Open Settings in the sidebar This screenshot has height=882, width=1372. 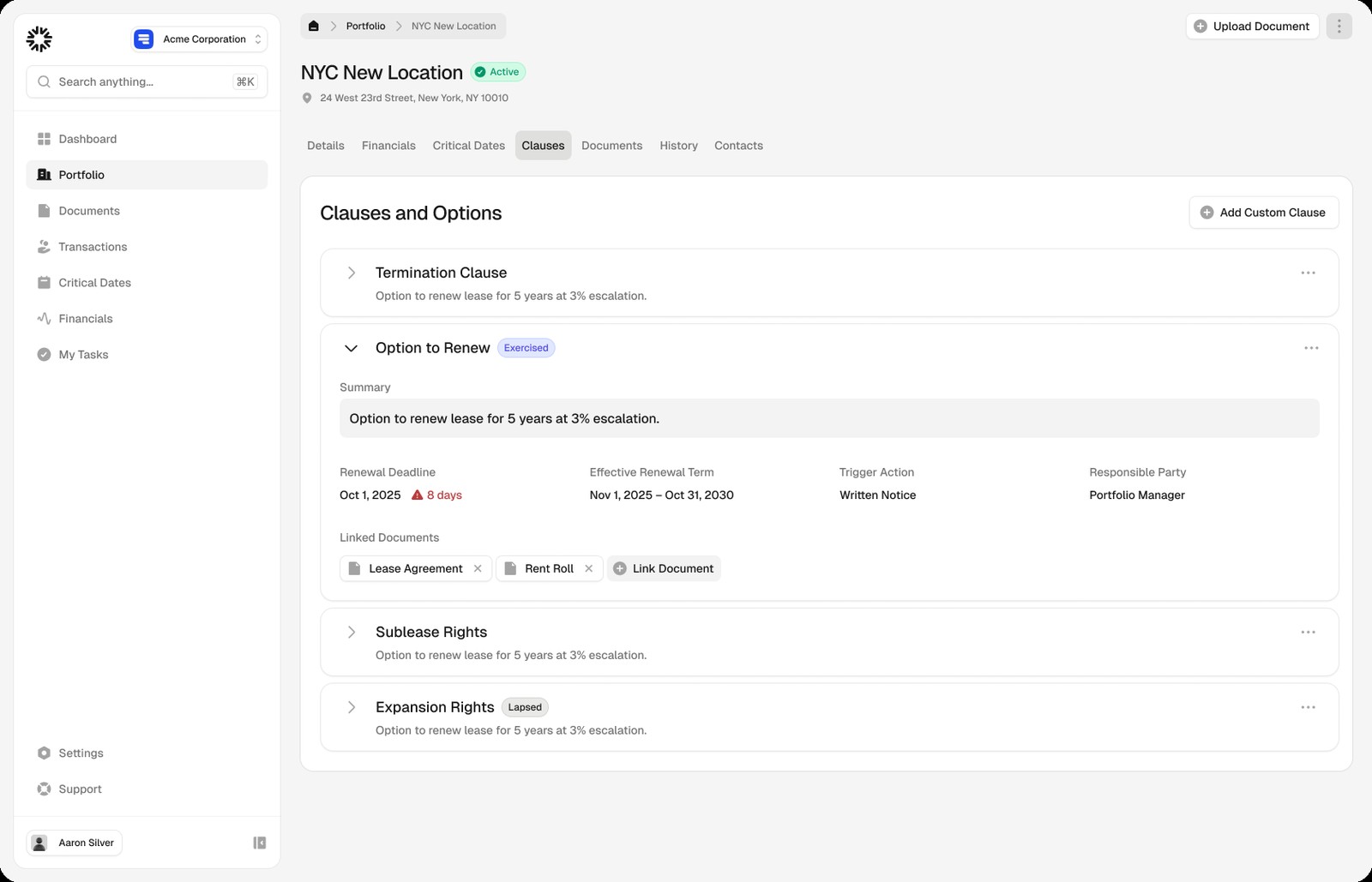(147, 753)
